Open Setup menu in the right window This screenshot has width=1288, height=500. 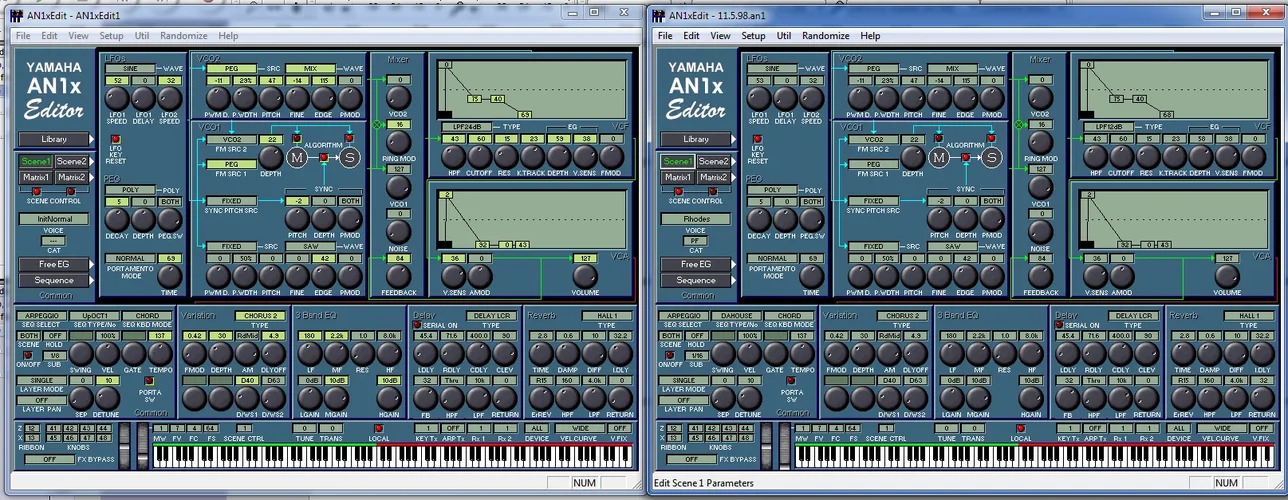(753, 36)
